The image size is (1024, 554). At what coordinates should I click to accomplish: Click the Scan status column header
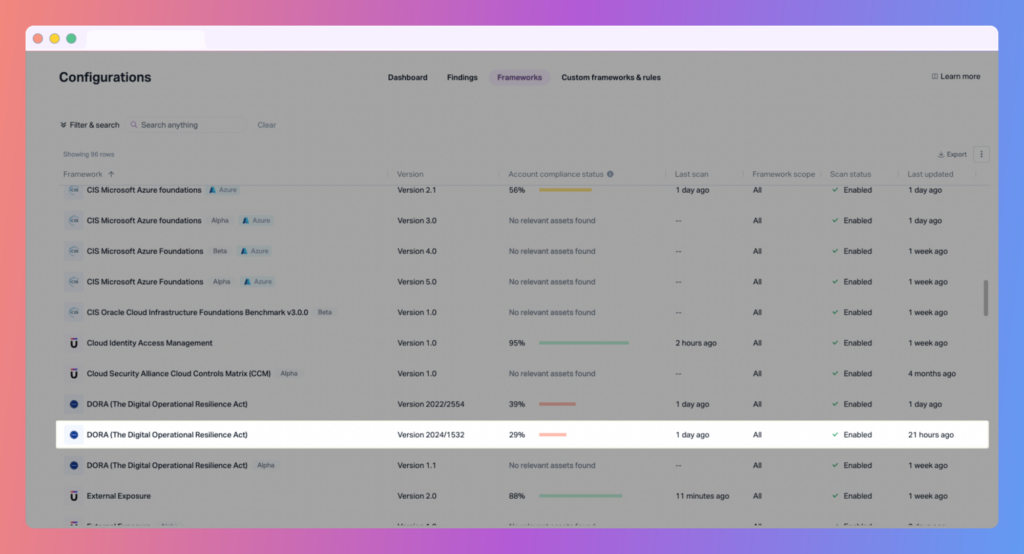[850, 174]
